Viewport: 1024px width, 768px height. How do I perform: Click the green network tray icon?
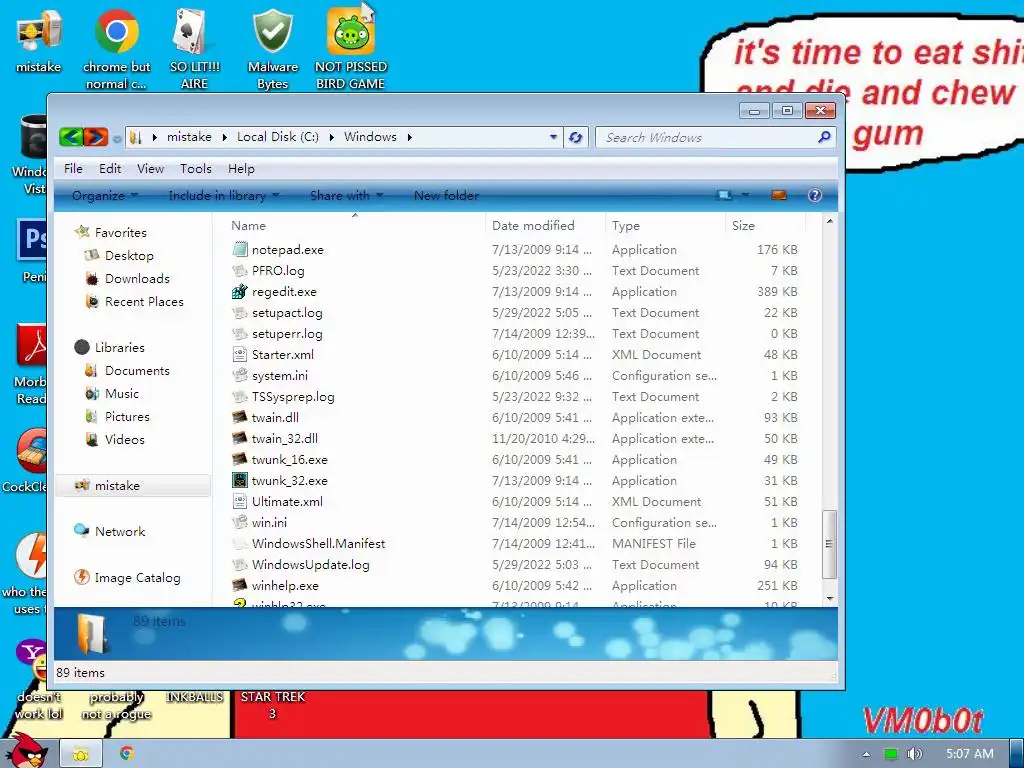[891, 754]
